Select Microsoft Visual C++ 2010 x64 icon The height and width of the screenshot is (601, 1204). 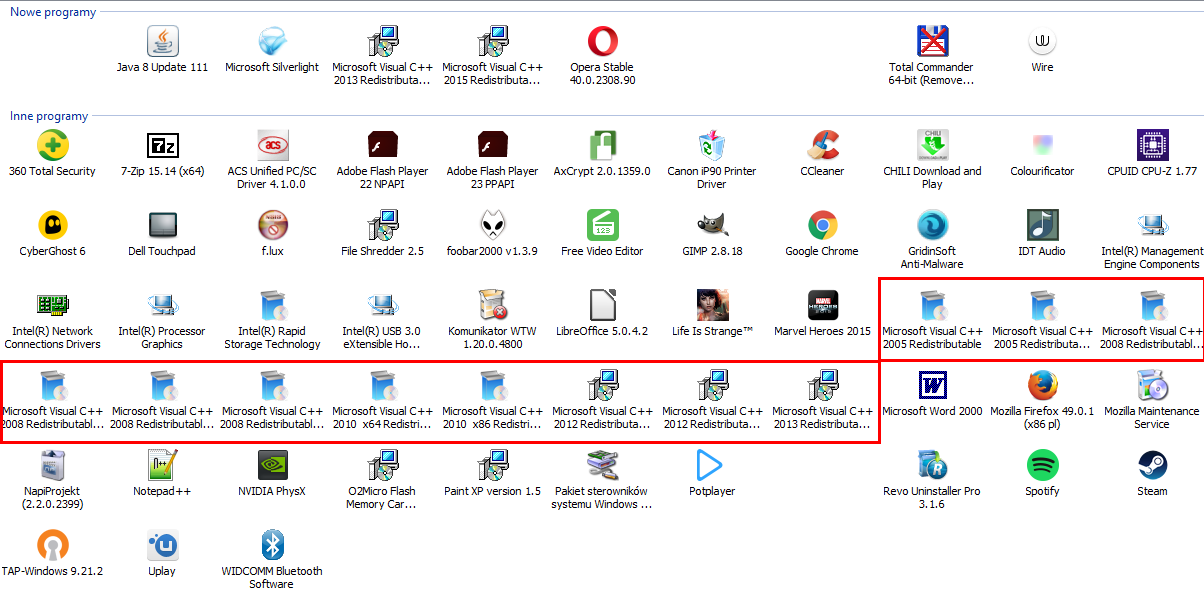pos(382,385)
